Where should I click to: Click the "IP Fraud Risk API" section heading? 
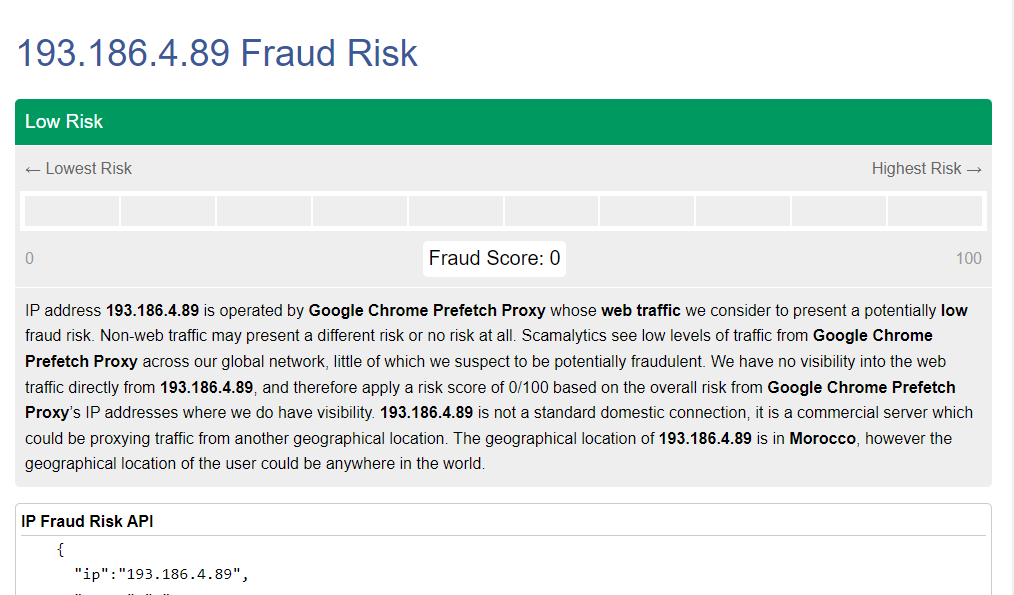[x=87, y=522]
